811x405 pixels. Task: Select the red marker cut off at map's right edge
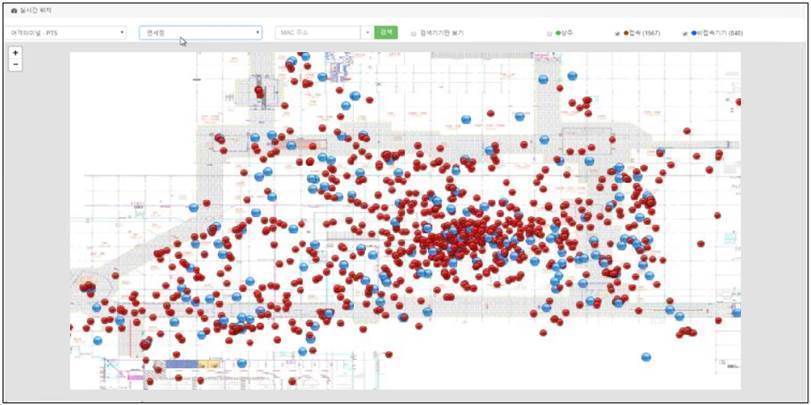point(738,102)
